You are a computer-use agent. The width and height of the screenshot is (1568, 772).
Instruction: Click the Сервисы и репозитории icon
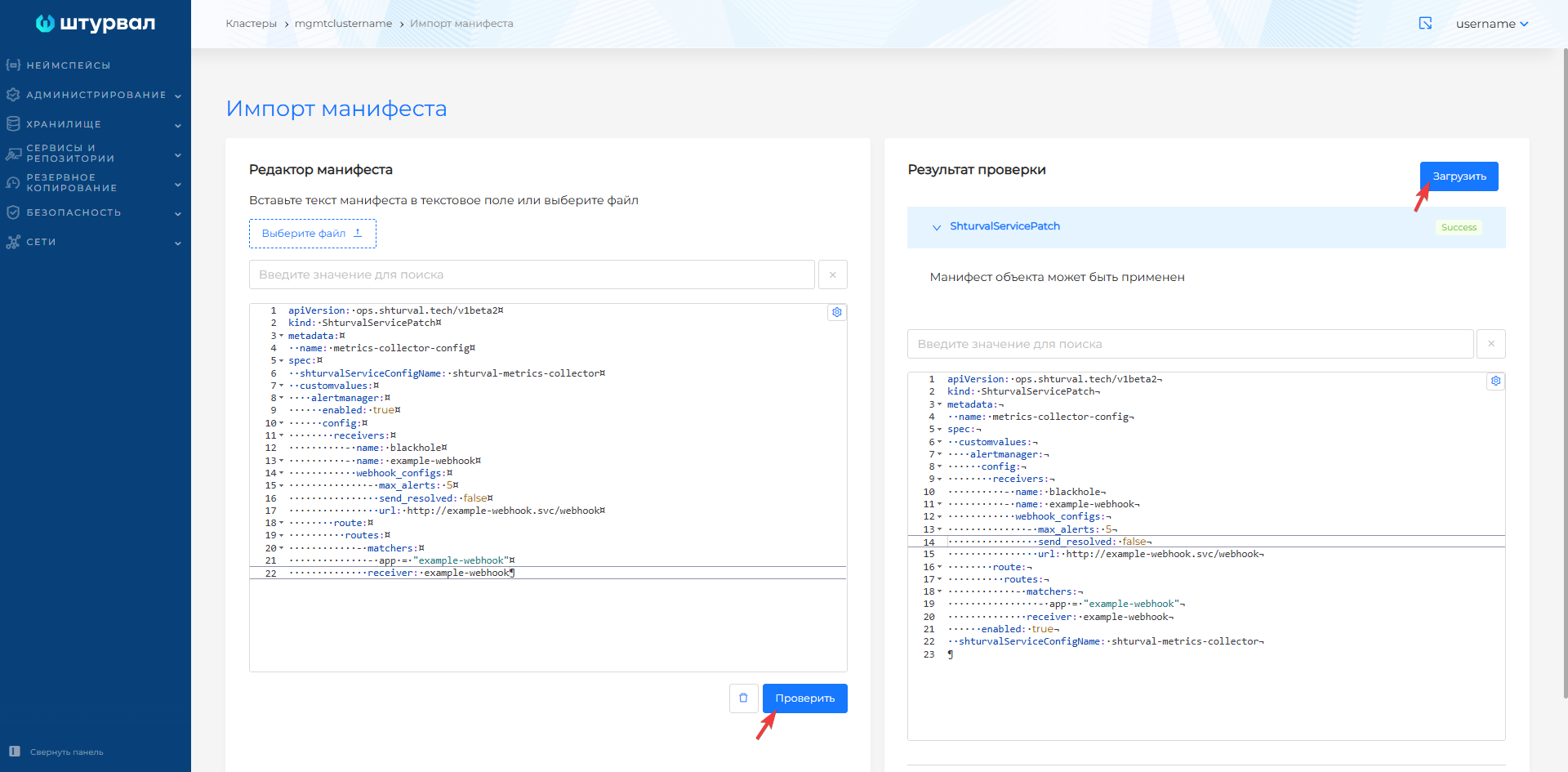tap(13, 154)
